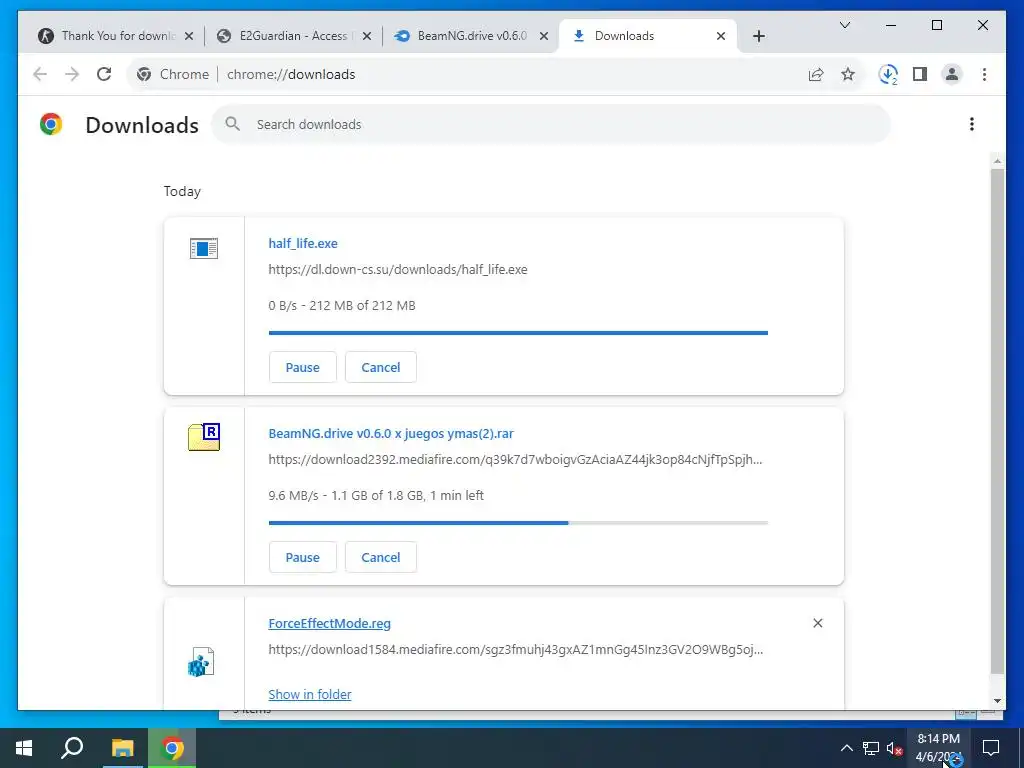1024x768 pixels.
Task: Cancel the half_life.exe download
Action: click(x=381, y=367)
